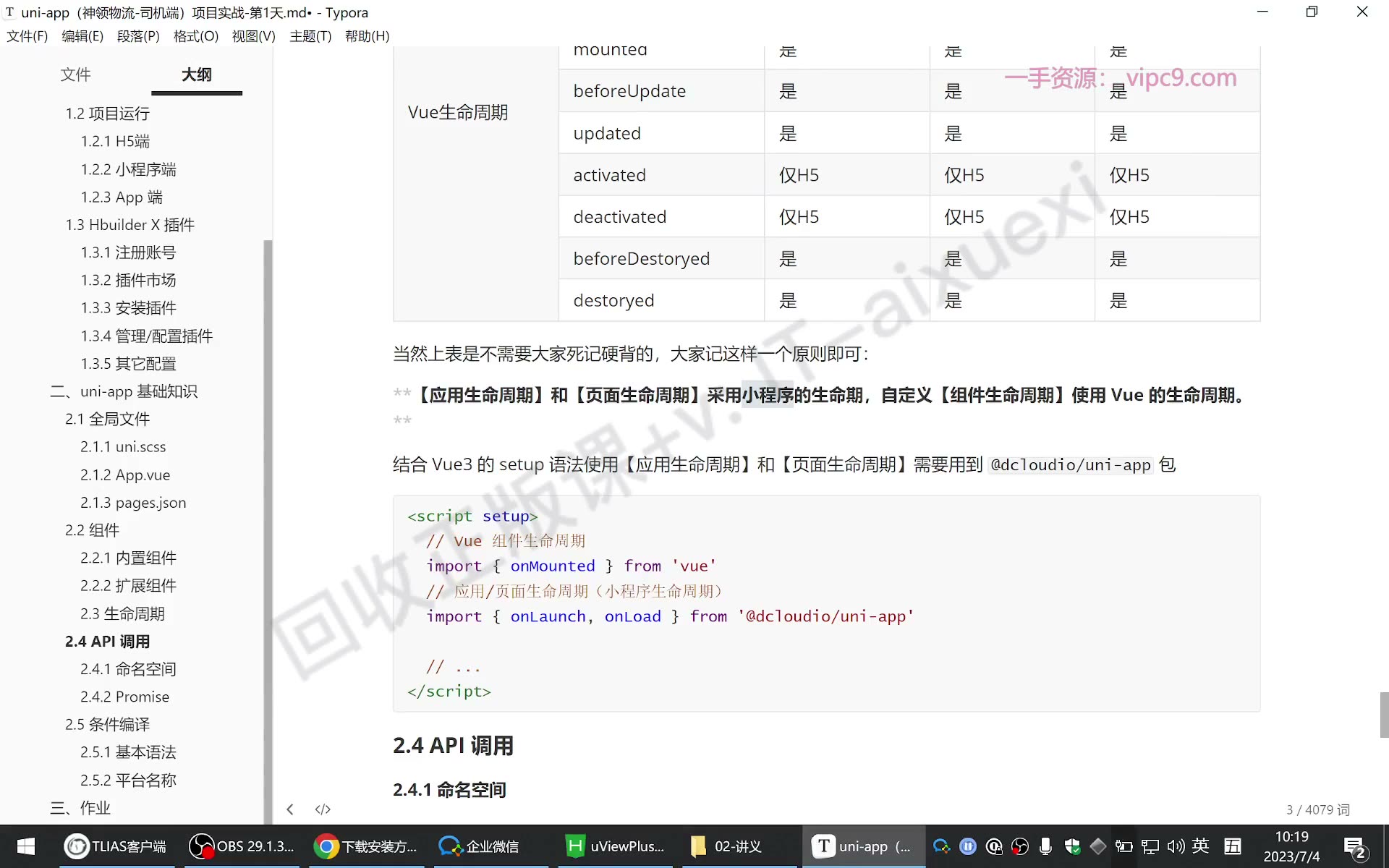Open TLIAS客户端 from taskbar
This screenshot has height=868, width=1389.
point(115,846)
